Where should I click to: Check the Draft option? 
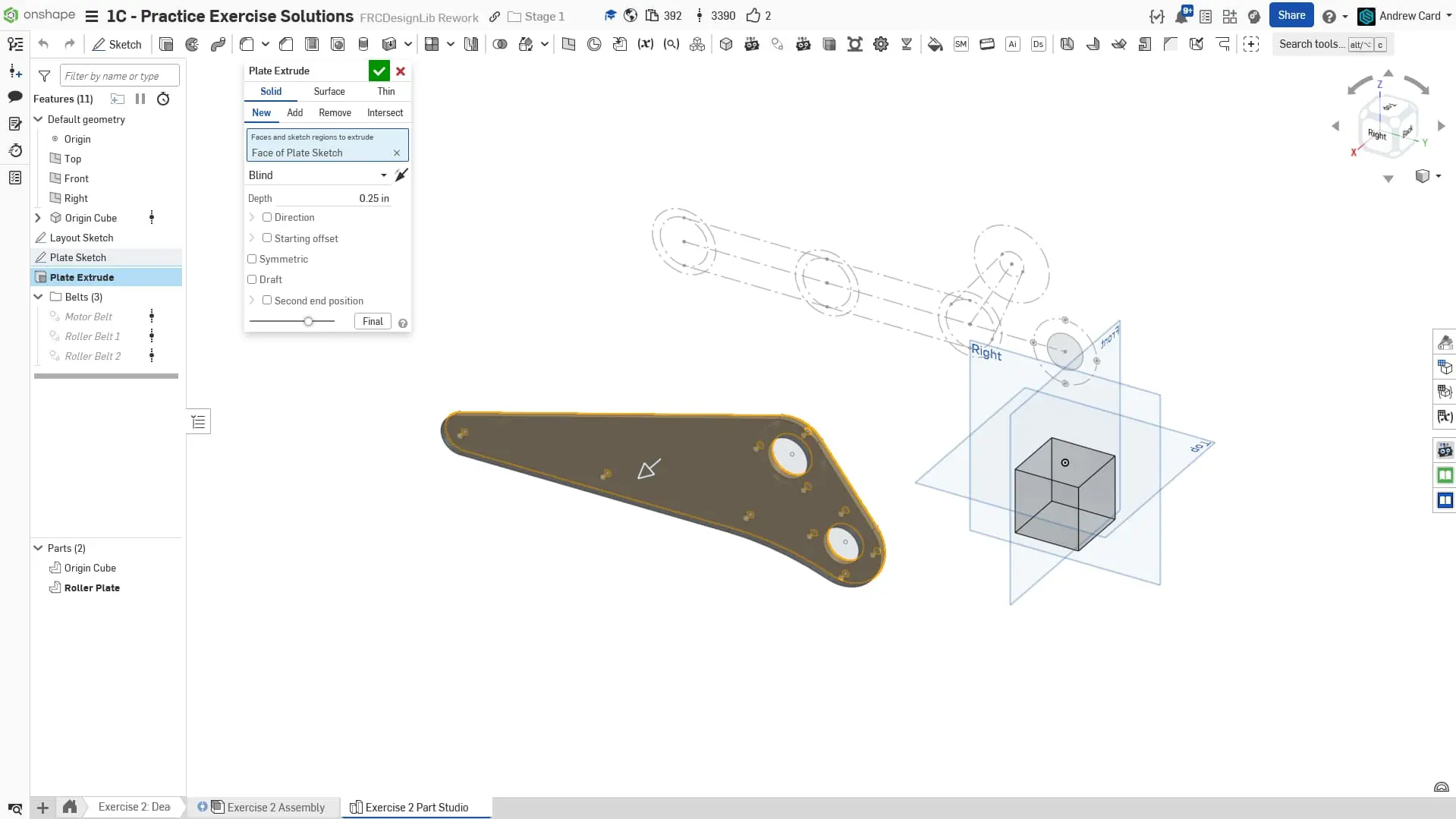tap(252, 279)
